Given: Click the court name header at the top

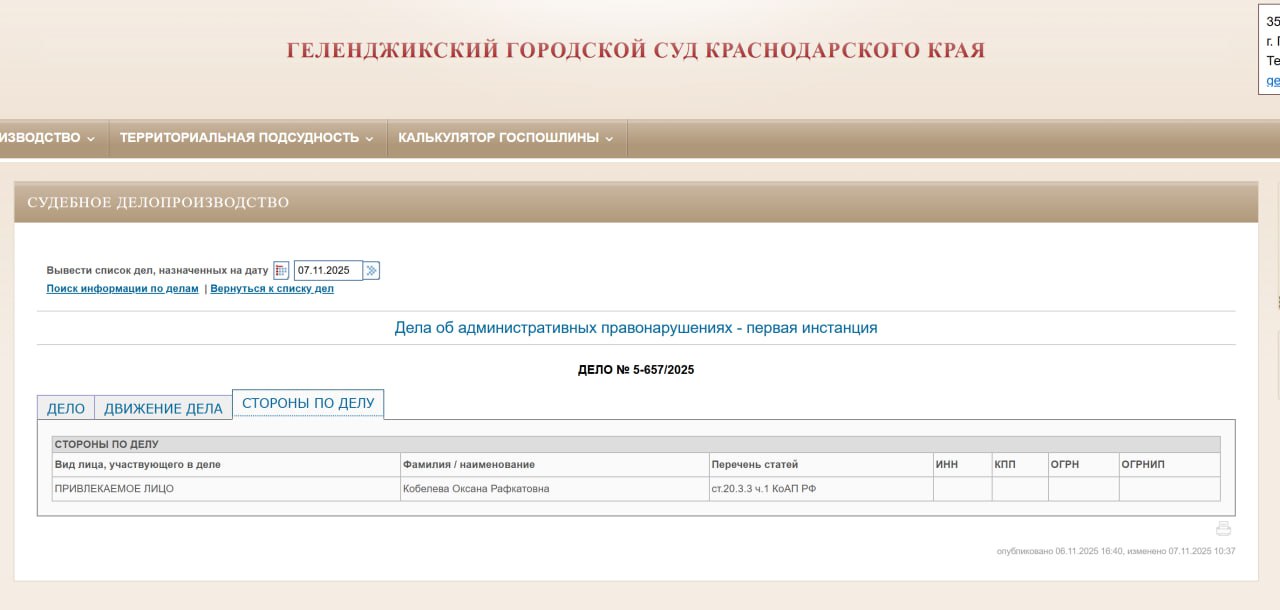Looking at the screenshot, I should pyautogui.click(x=634, y=48).
